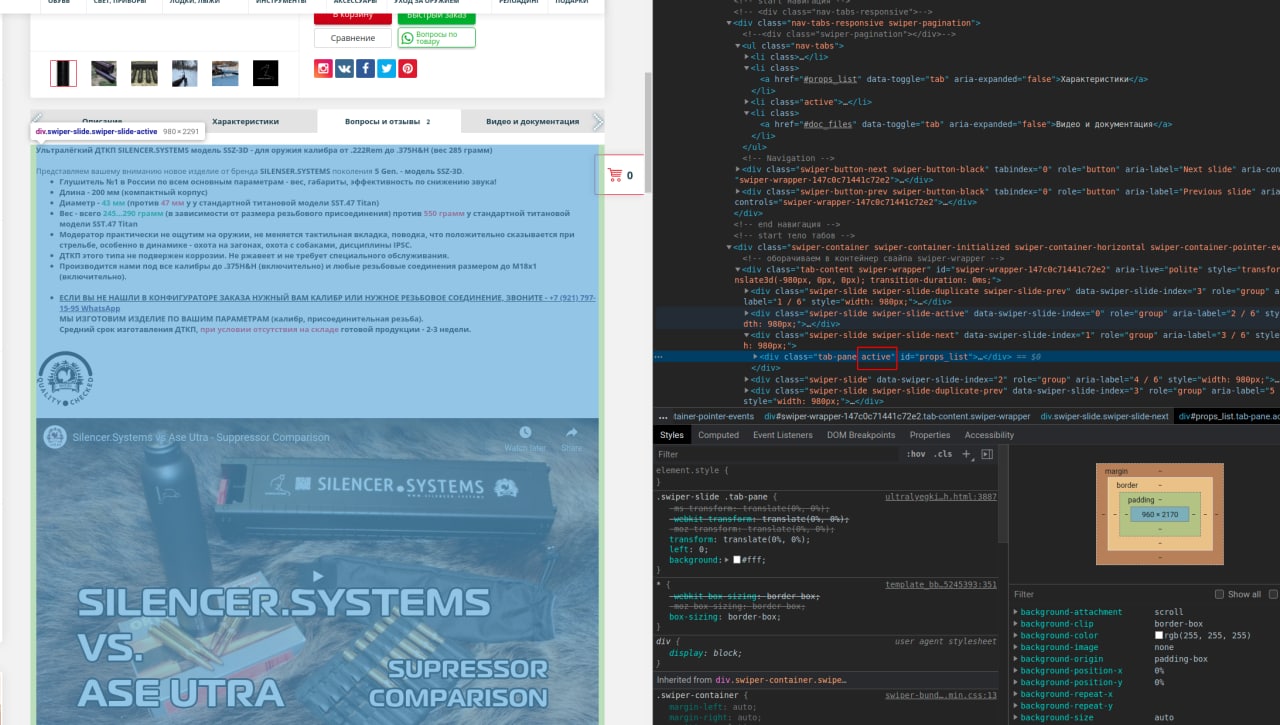Expand the selected tab-pane props_list node
Image resolution: width=1280 pixels, height=725 pixels.
755,357
